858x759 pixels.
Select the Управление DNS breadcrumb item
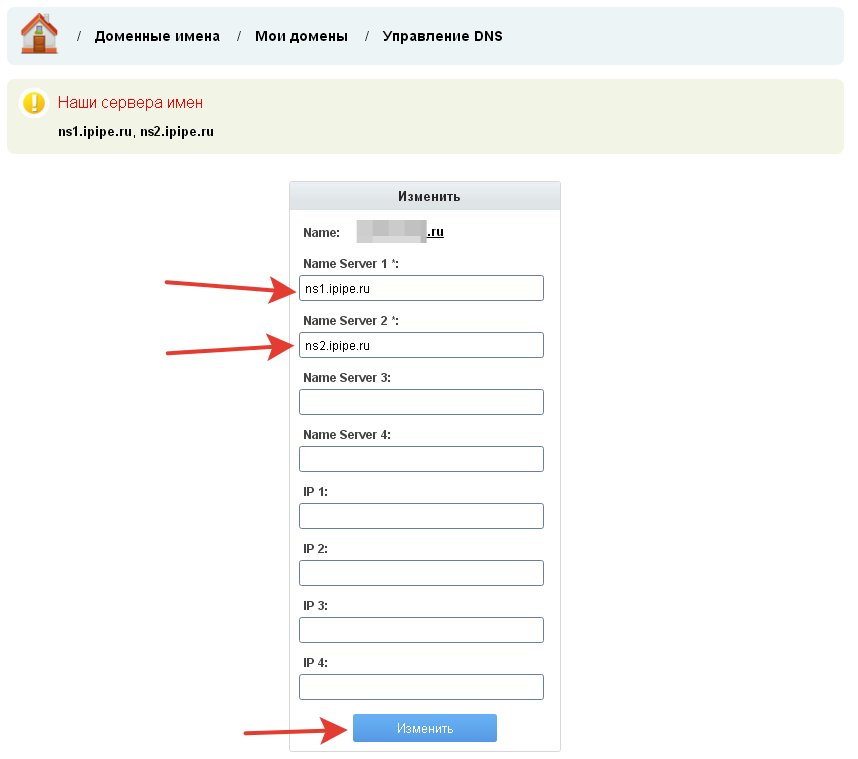[442, 36]
